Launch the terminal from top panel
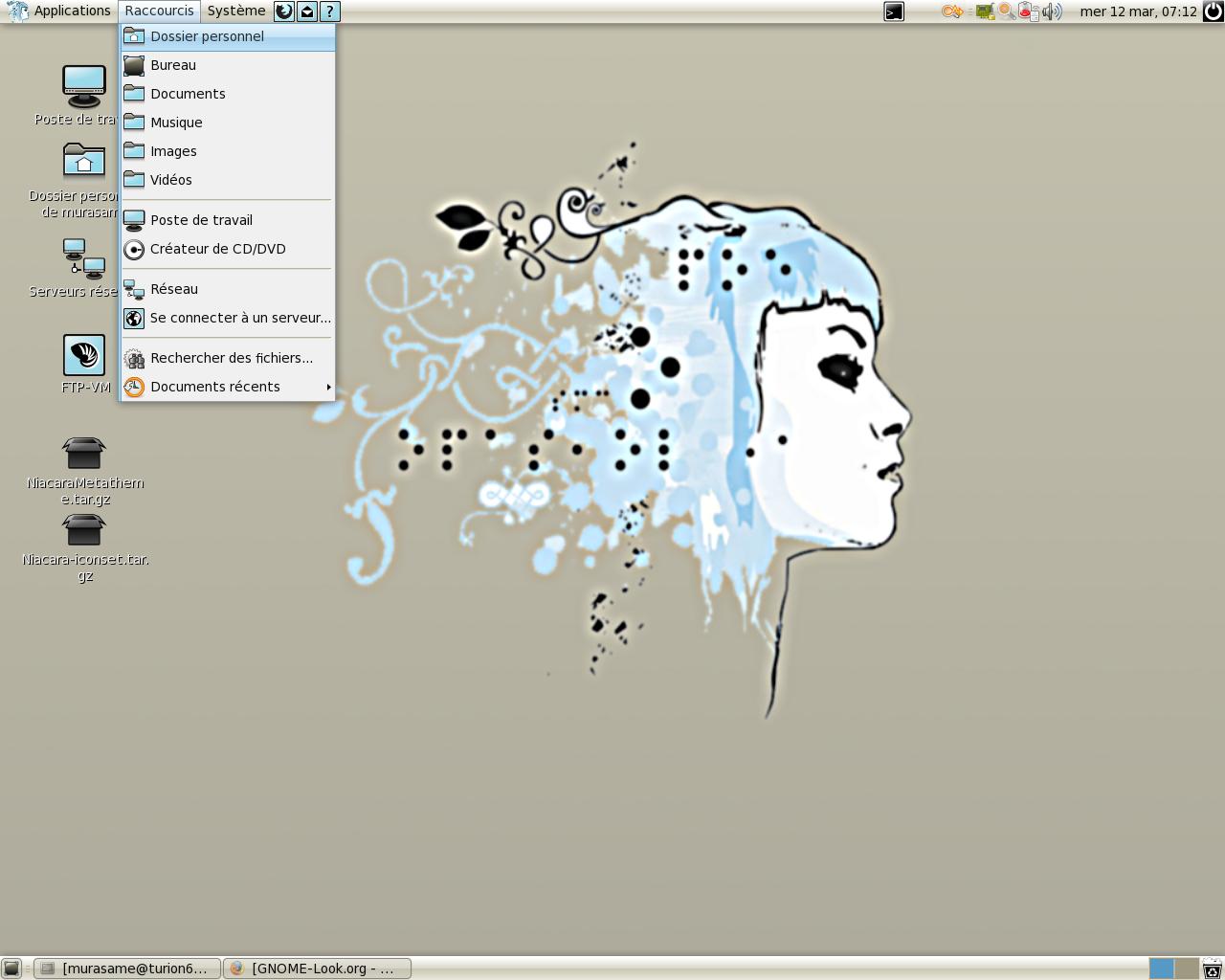 [x=894, y=11]
